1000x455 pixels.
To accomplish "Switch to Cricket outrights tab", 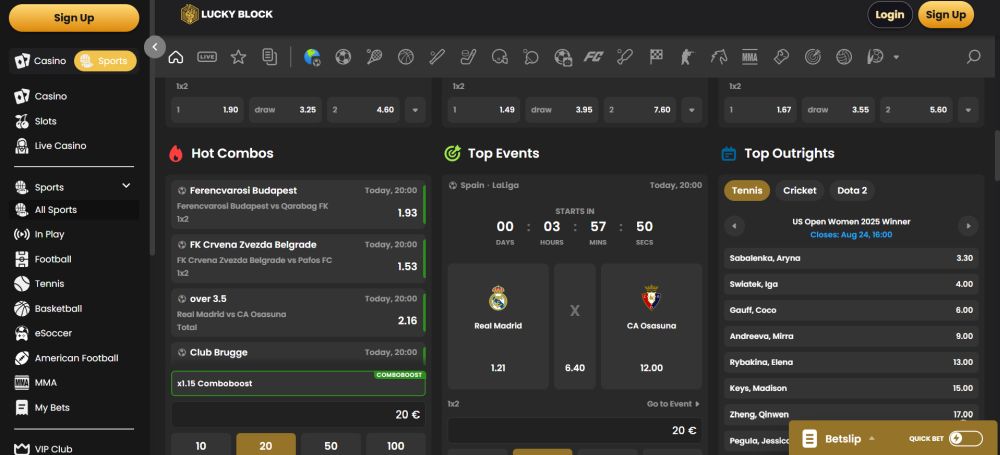I will click(799, 190).
